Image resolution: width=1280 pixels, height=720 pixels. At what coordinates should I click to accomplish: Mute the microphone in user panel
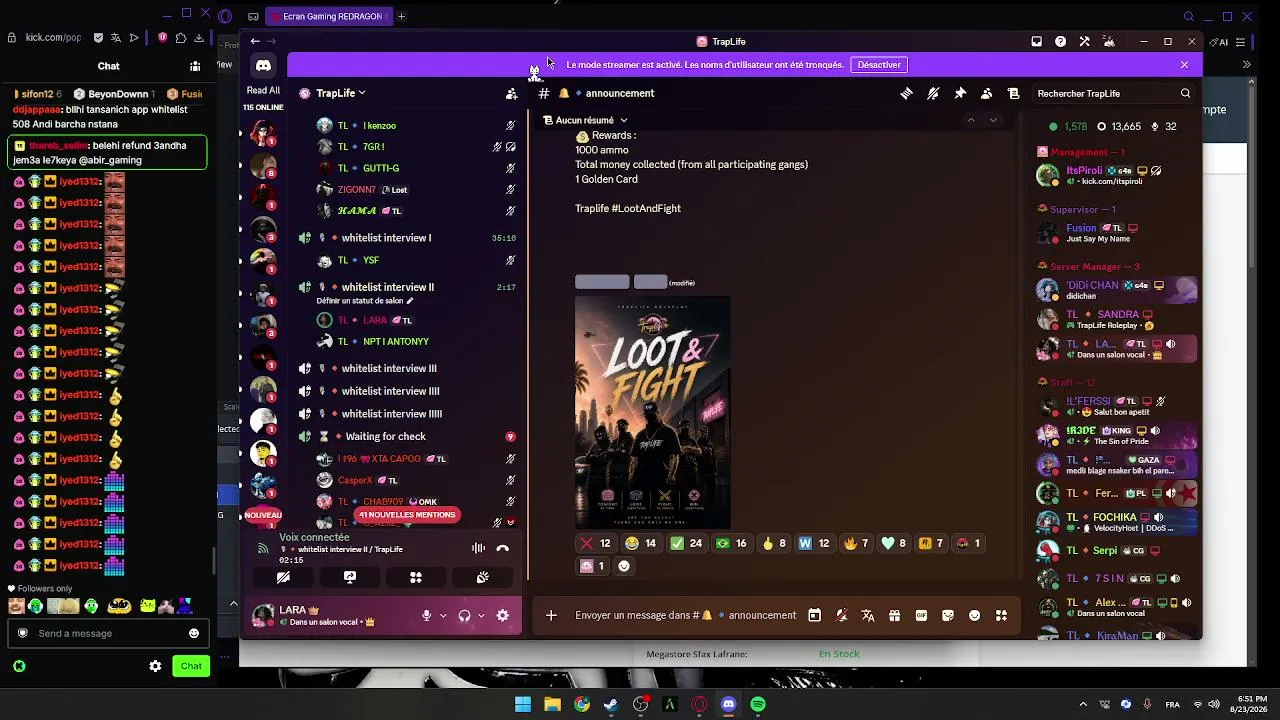[426, 615]
